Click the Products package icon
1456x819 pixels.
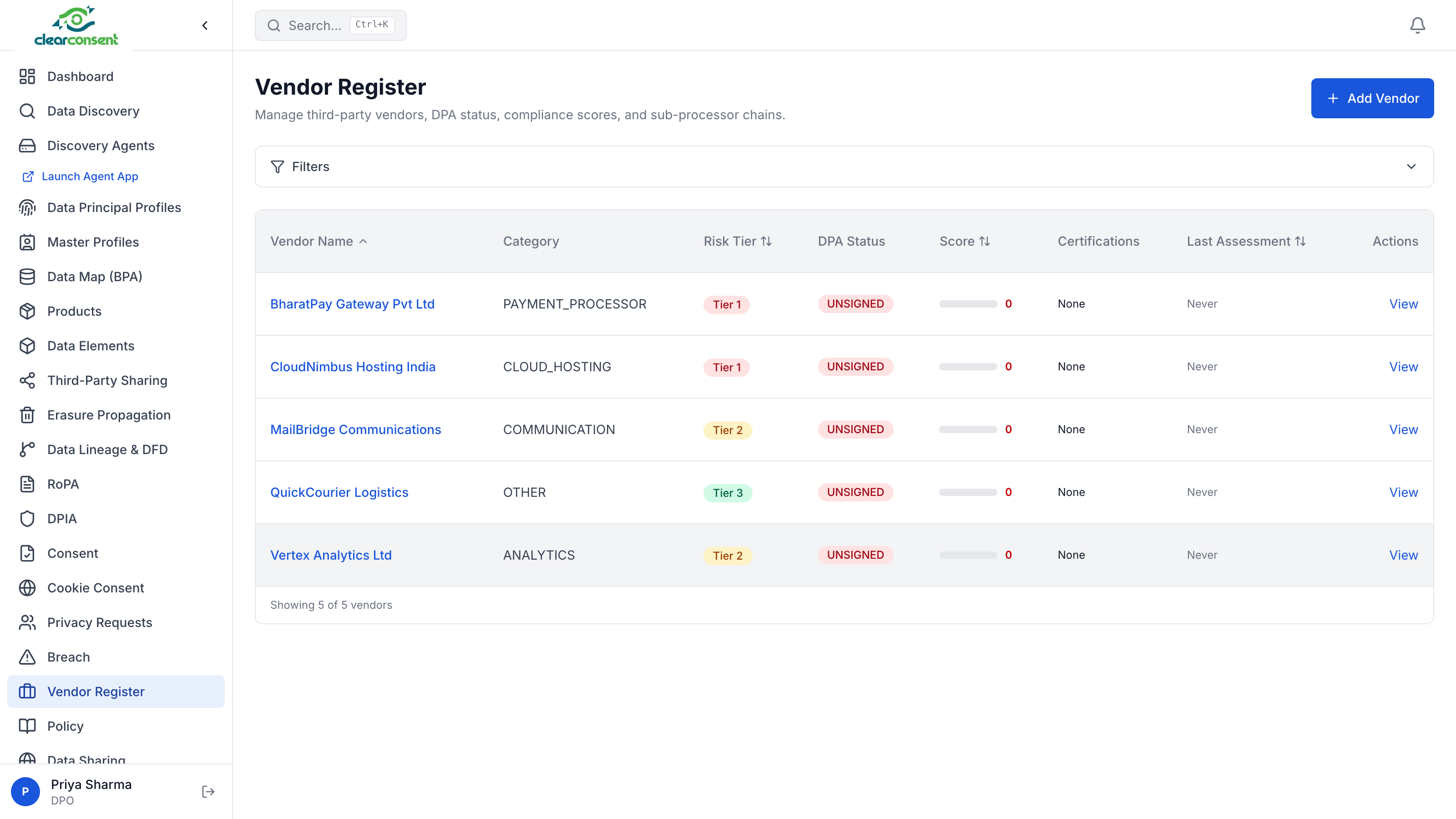click(27, 311)
